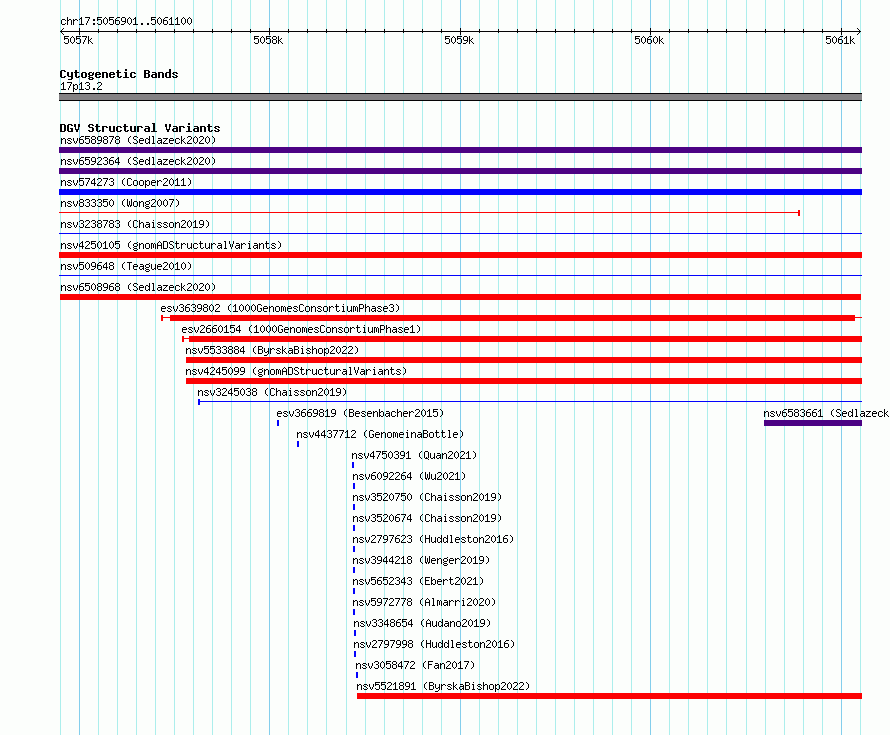Open variant nsv5652343 (Ebert2021)
The height and width of the screenshot is (735, 890).
(x=418, y=581)
